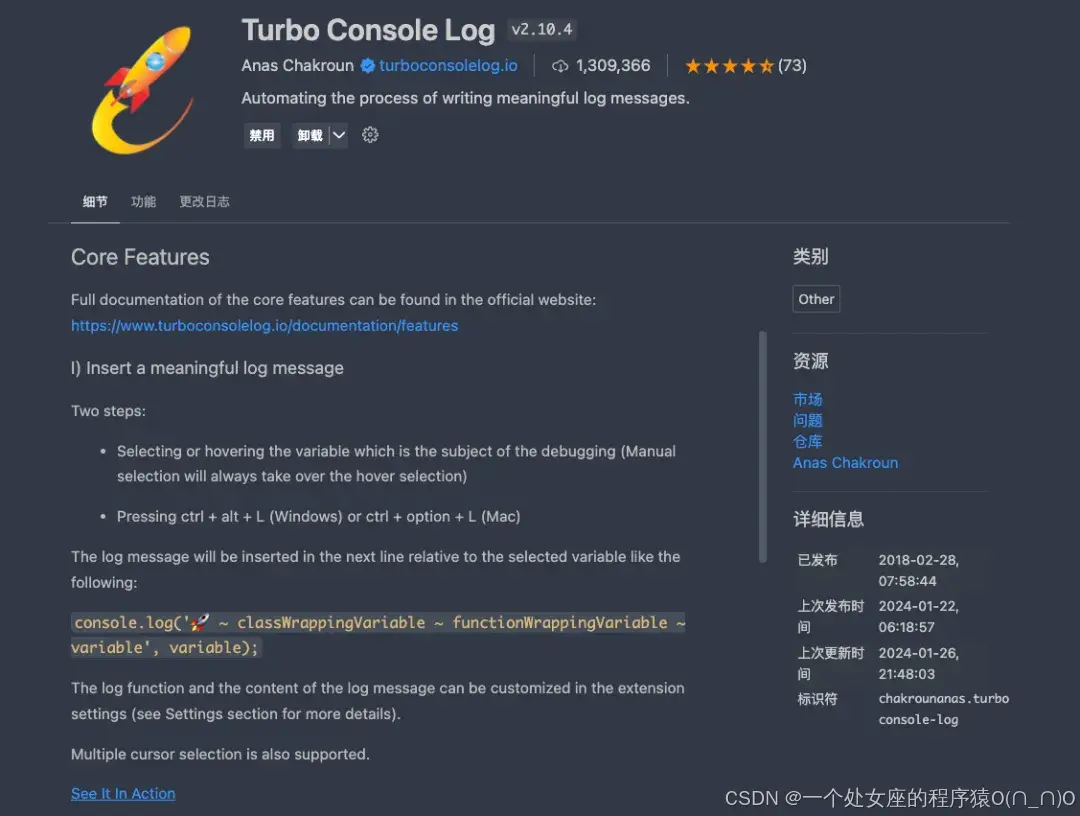Click the 禁用 button

pyautogui.click(x=262, y=135)
